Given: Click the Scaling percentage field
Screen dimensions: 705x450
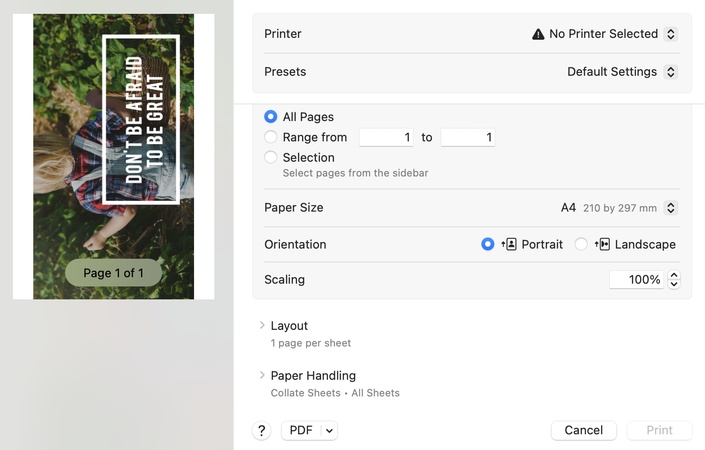Looking at the screenshot, I should click(636, 280).
